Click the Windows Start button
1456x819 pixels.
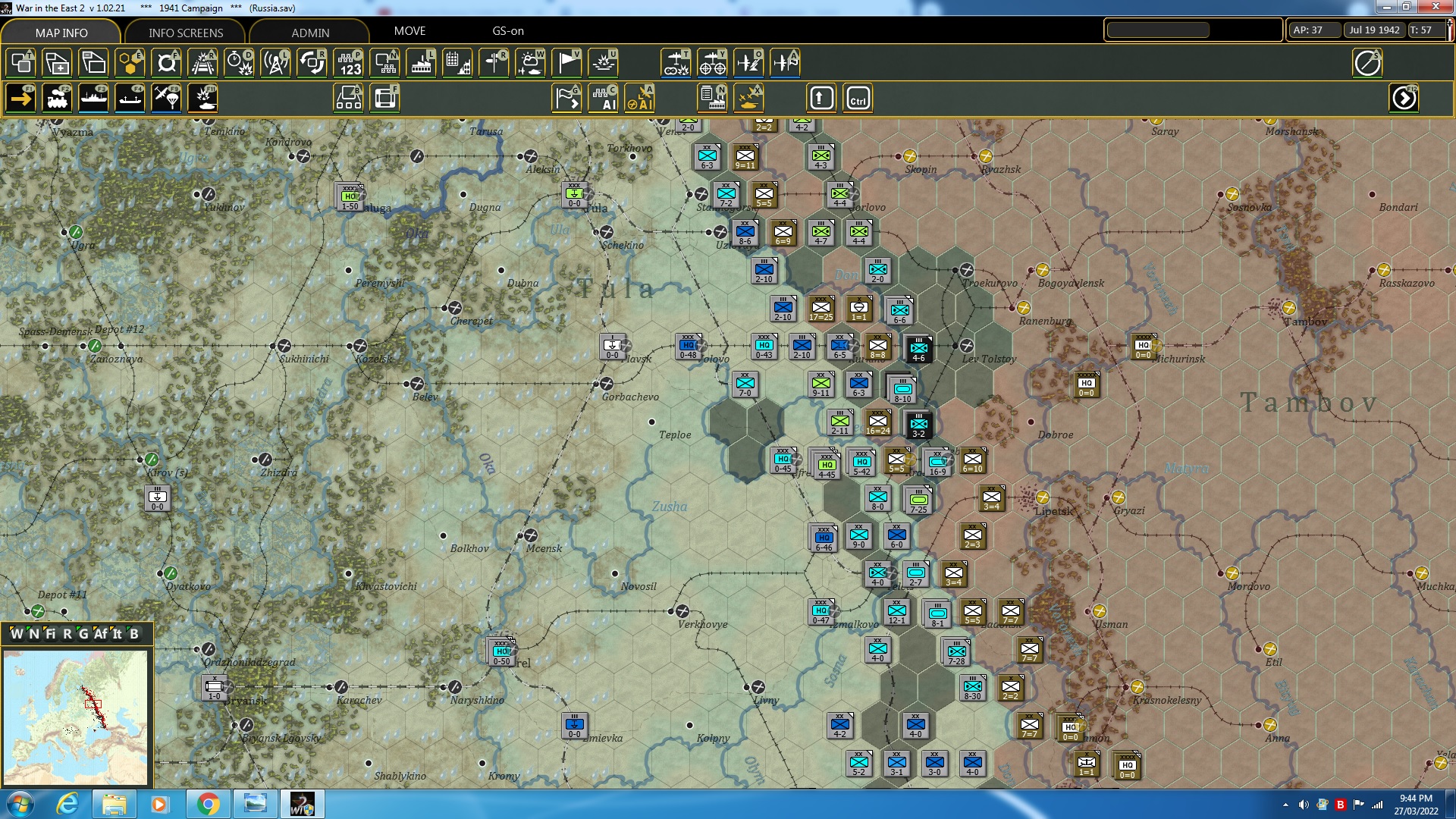click(20, 804)
